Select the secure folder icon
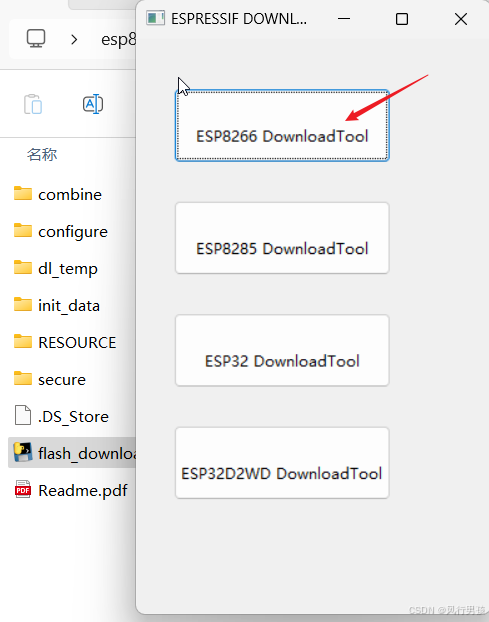This screenshot has width=489, height=622. 23,378
